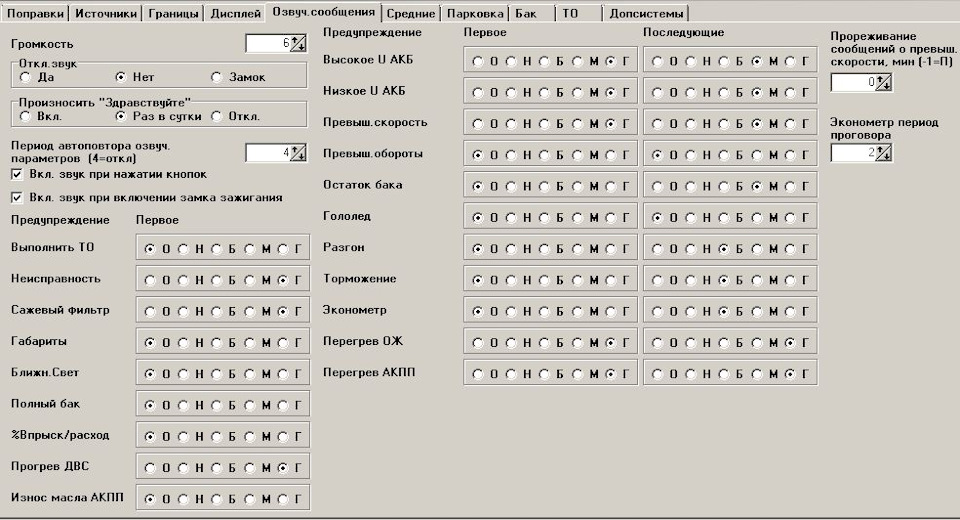The height and width of the screenshot is (520, 960).
Task: Switch to the Парковка tab
Action: pyautogui.click(x=474, y=13)
